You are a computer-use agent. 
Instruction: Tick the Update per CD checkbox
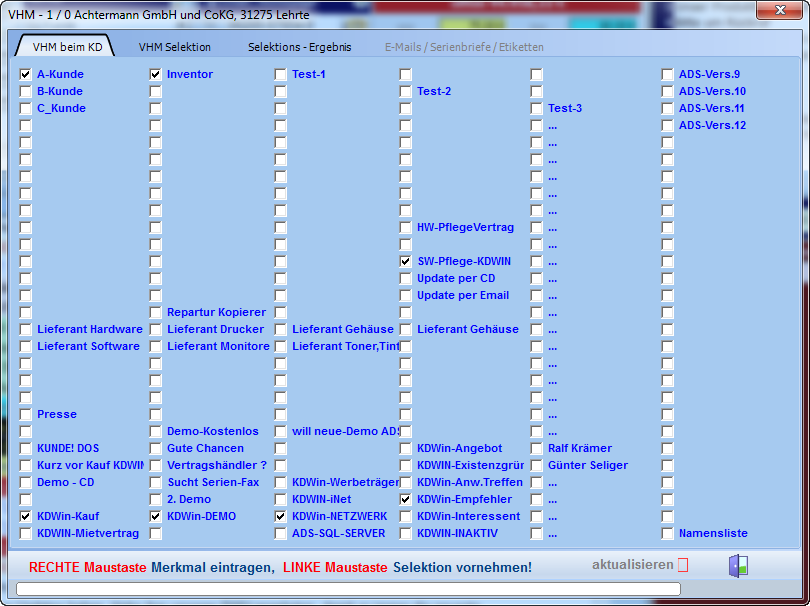pyautogui.click(x=406, y=279)
